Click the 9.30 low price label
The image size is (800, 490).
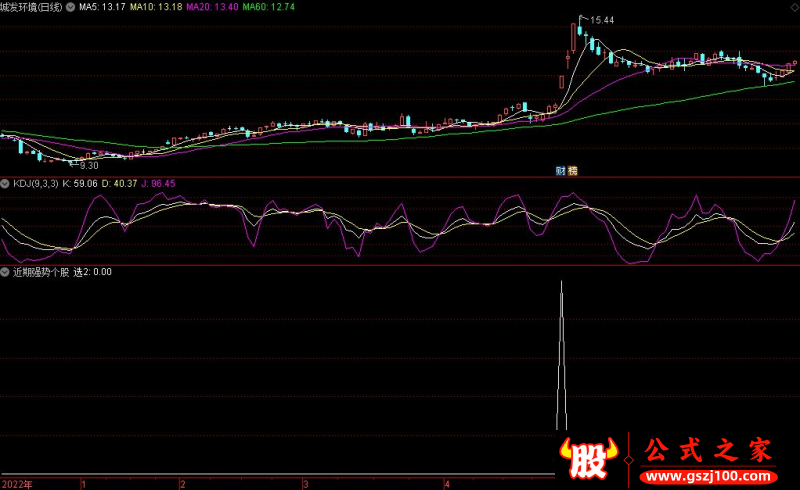tap(88, 166)
